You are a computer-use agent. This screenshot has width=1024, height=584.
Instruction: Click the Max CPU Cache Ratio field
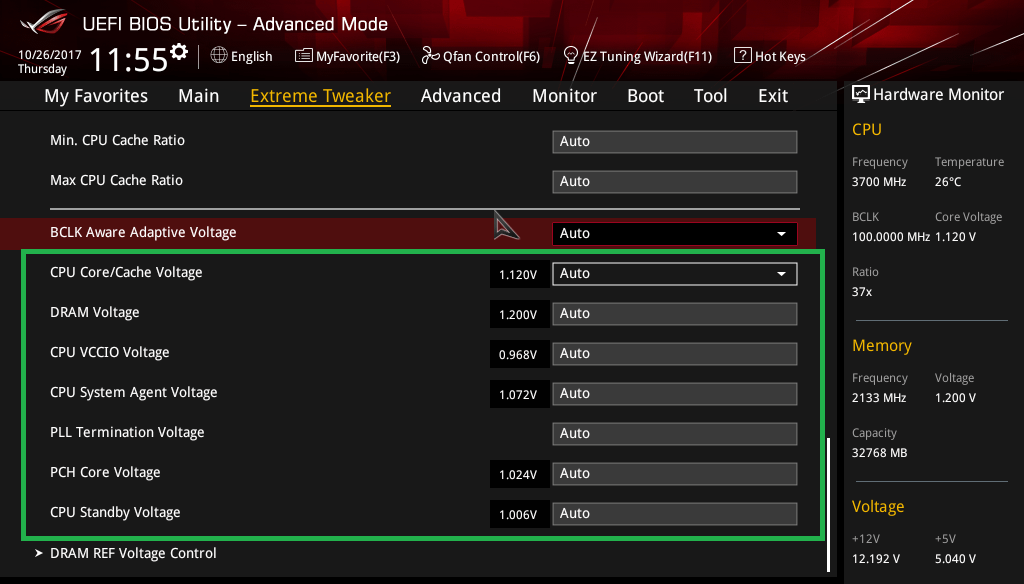click(x=675, y=182)
